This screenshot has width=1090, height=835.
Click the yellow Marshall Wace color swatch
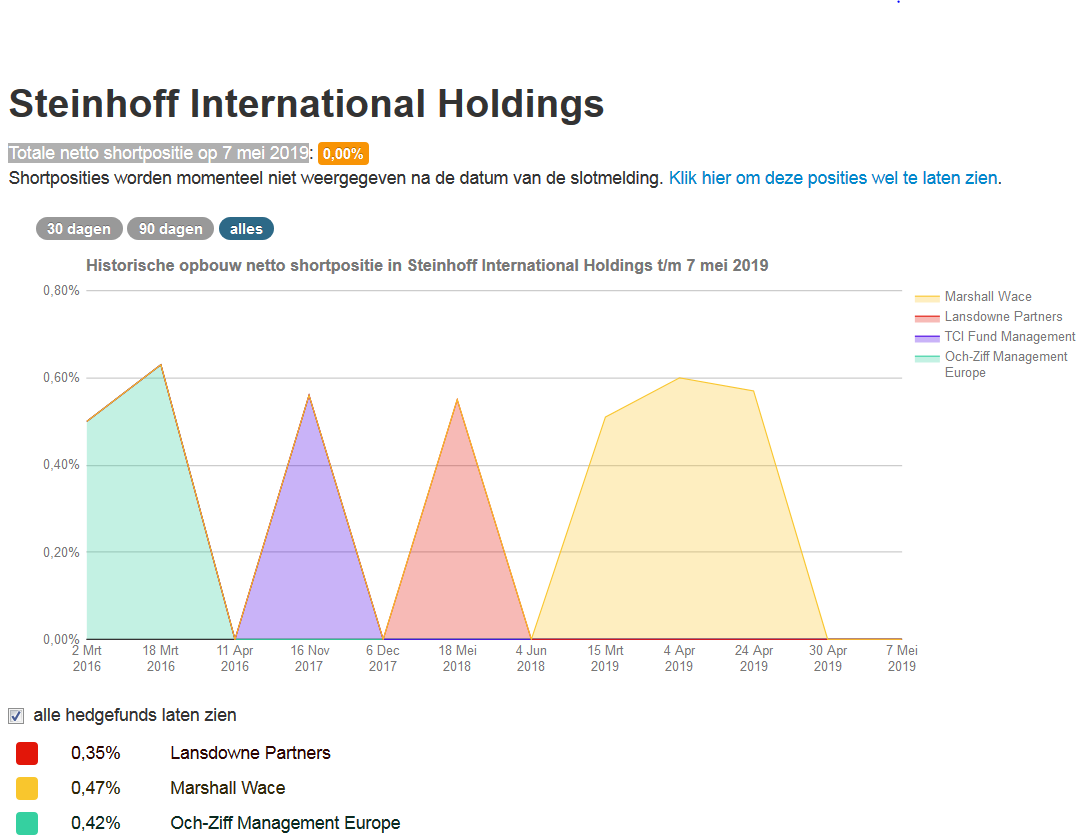[26, 788]
